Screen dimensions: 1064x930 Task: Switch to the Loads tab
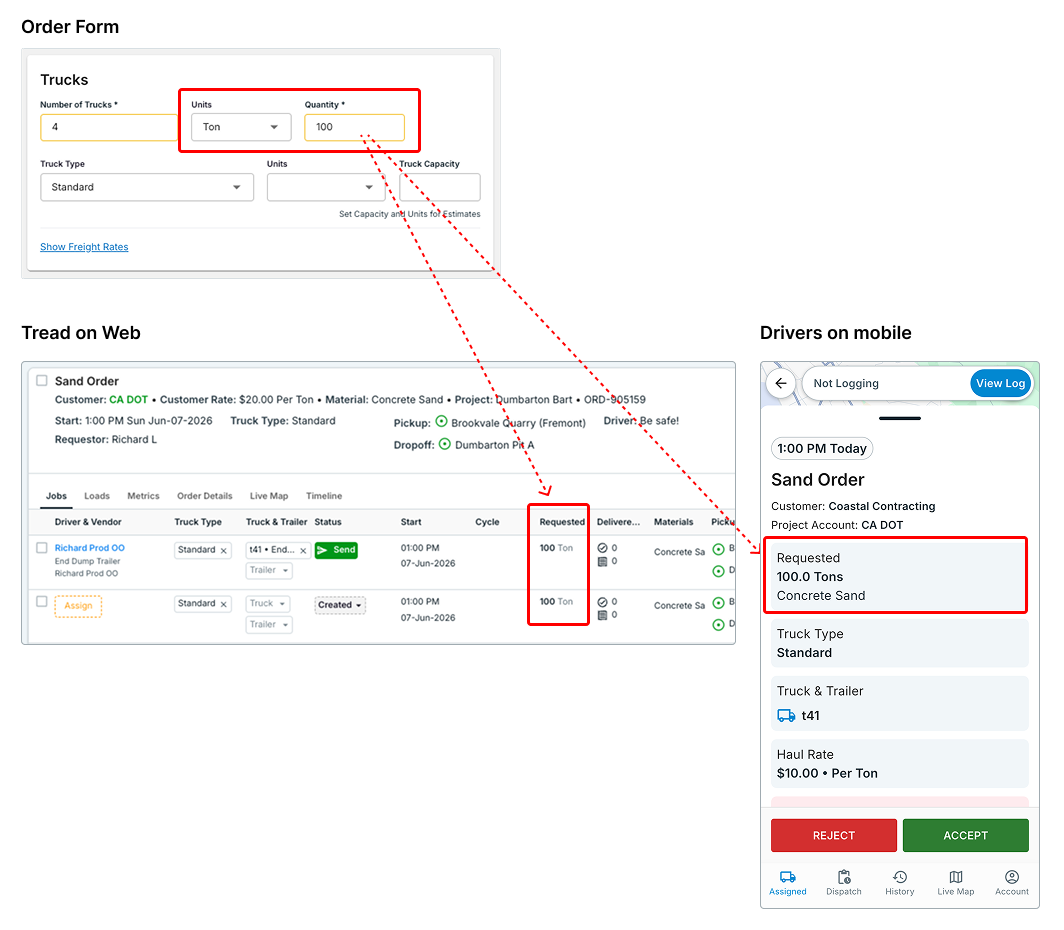point(96,496)
